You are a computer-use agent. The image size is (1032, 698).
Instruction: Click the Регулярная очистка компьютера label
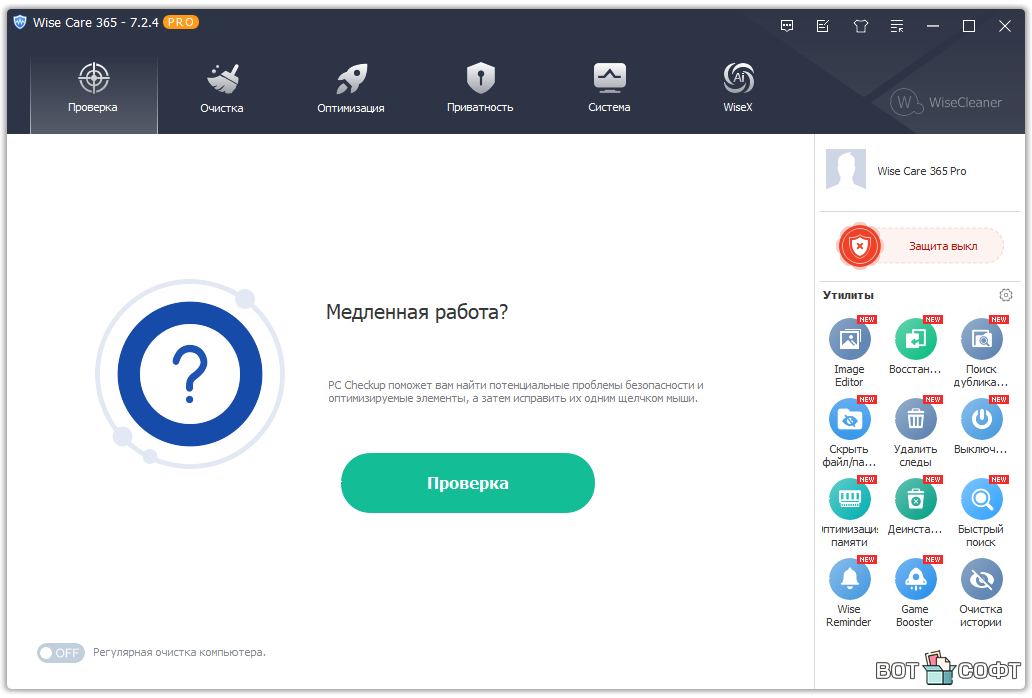pos(179,653)
